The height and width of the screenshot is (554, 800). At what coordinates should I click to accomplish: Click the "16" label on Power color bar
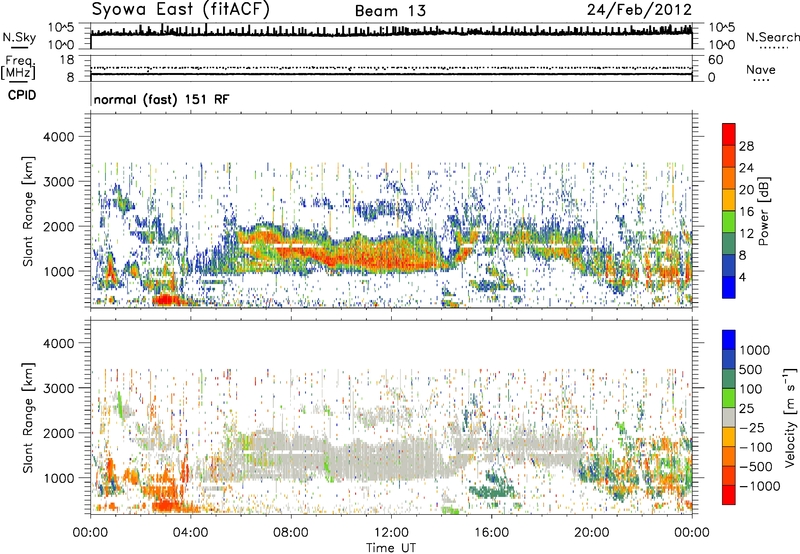(746, 211)
